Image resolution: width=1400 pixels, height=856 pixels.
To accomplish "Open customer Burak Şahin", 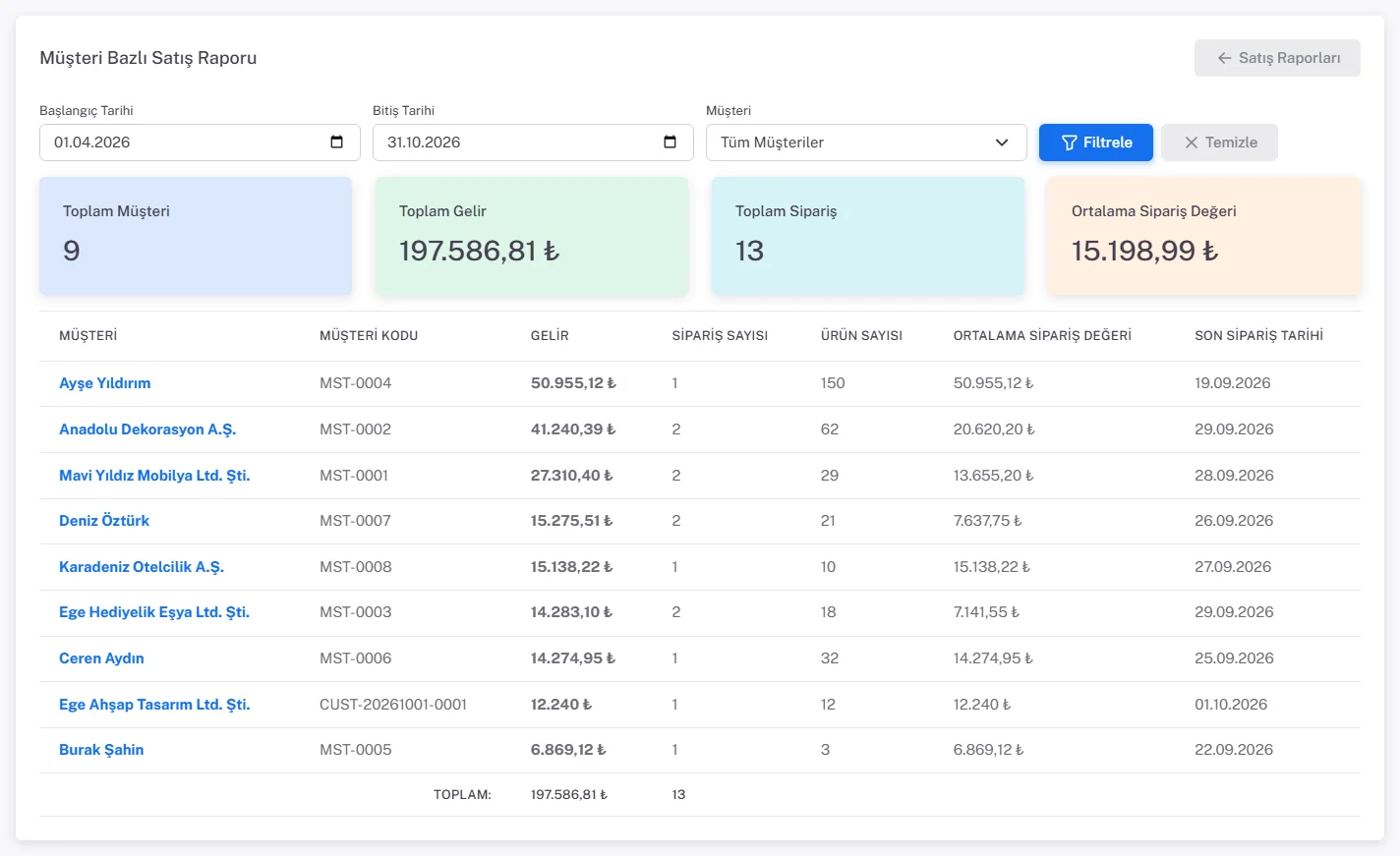I will click(x=101, y=750).
